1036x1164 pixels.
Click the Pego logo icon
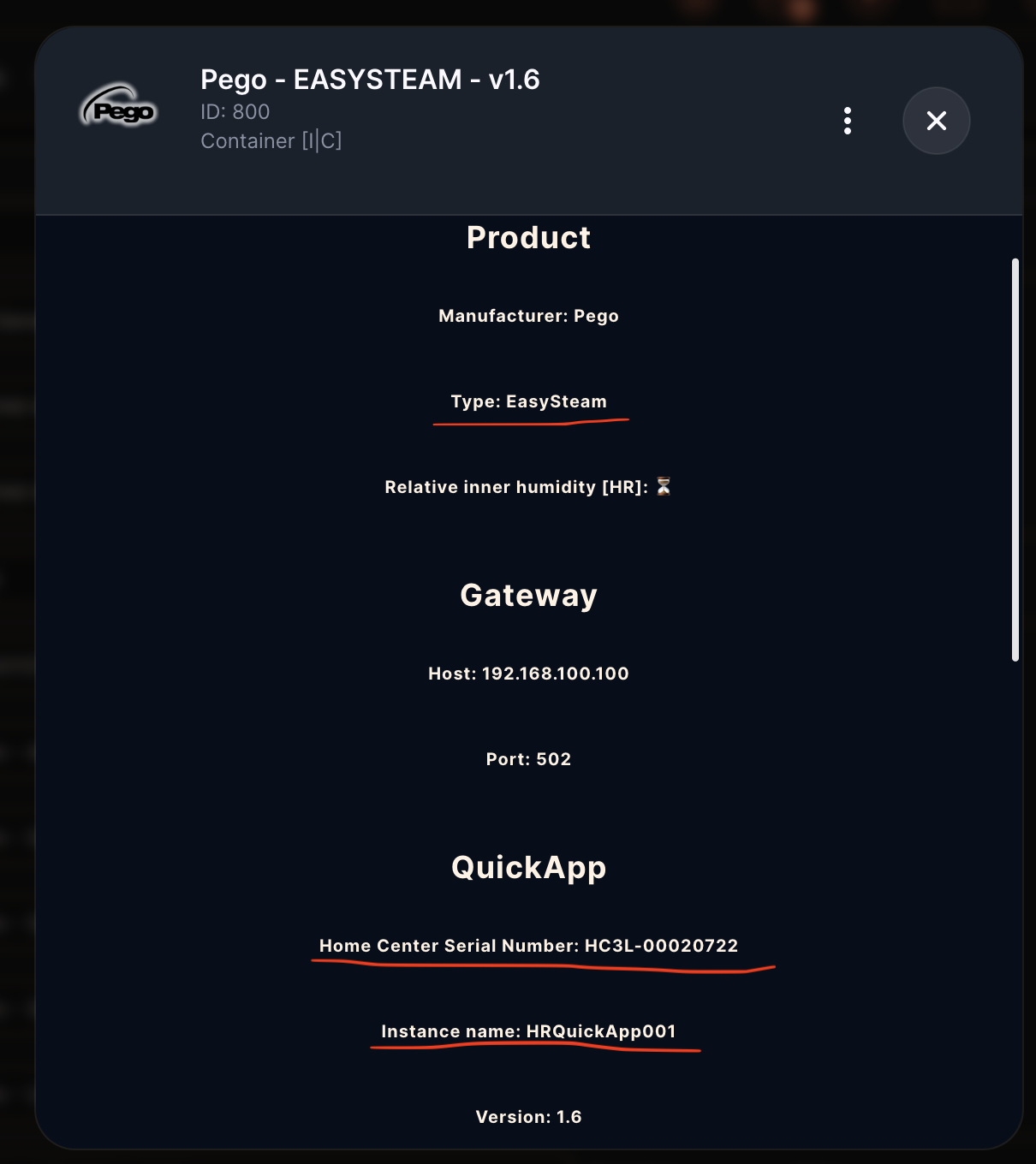click(119, 107)
